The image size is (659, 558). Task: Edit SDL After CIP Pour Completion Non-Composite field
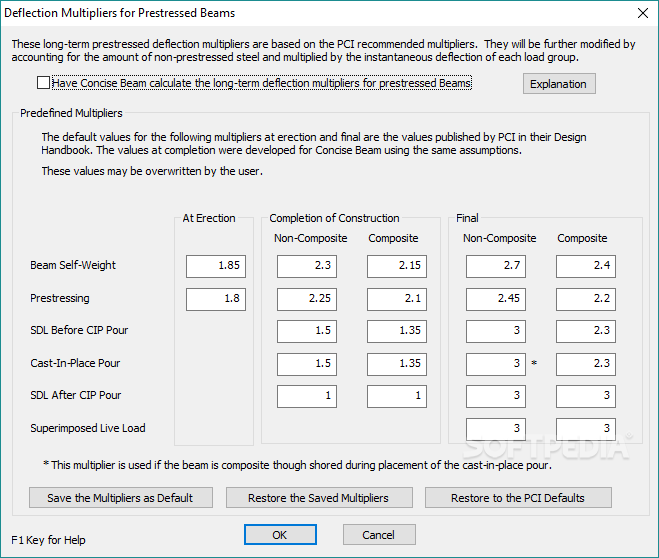pyautogui.click(x=307, y=396)
